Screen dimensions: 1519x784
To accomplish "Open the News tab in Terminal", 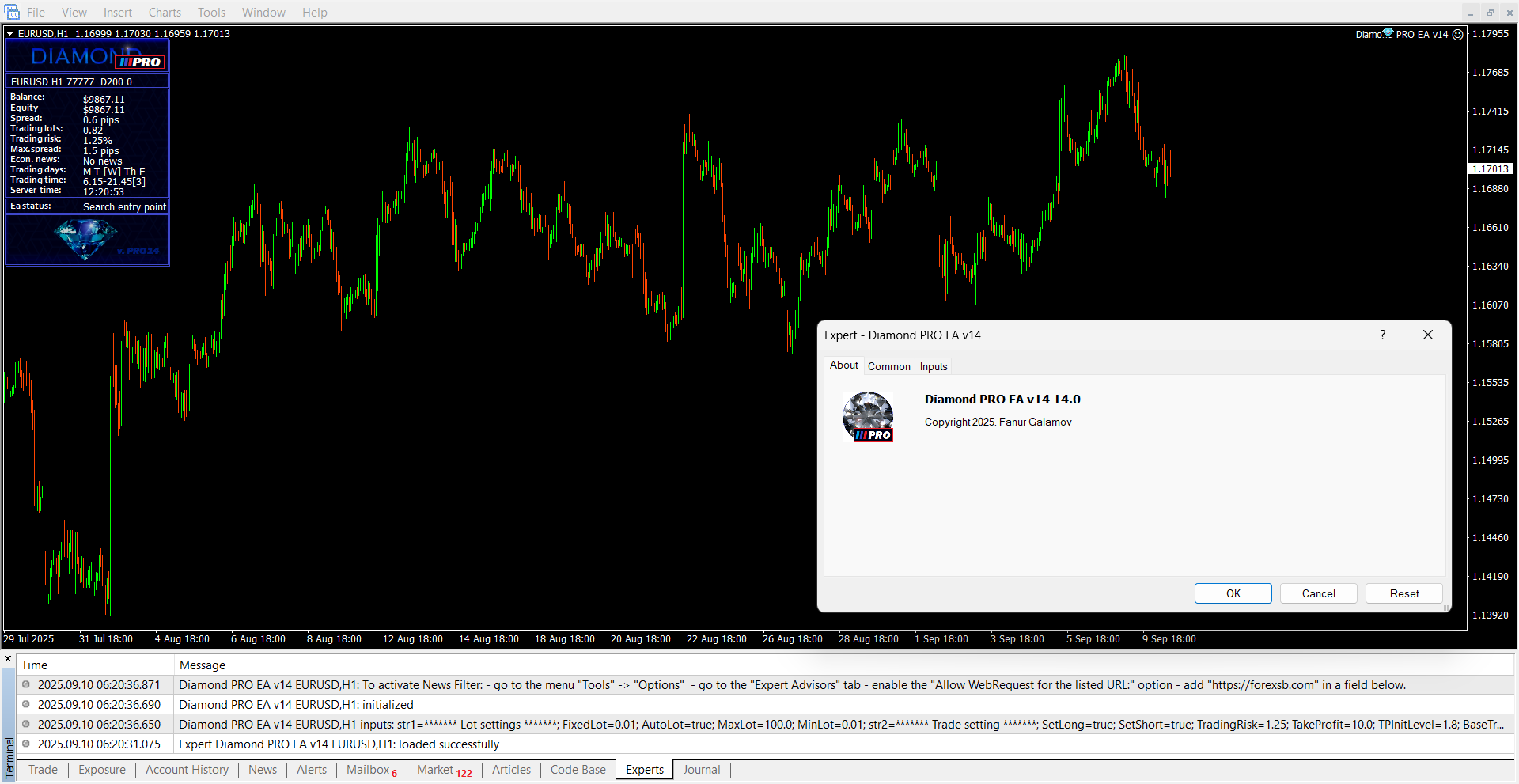I will tap(263, 770).
